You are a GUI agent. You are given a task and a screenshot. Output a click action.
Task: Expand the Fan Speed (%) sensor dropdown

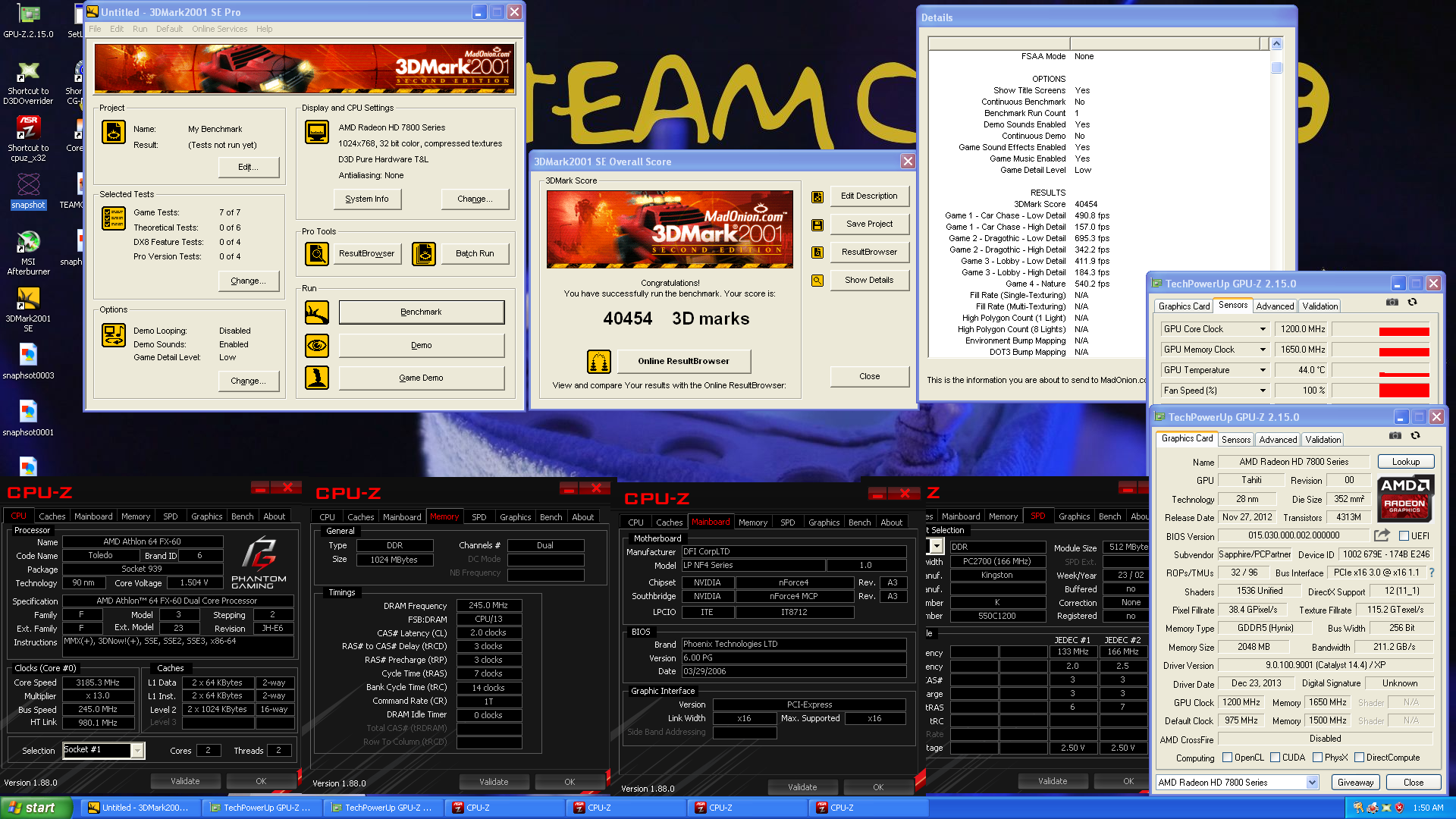[x=1263, y=391]
